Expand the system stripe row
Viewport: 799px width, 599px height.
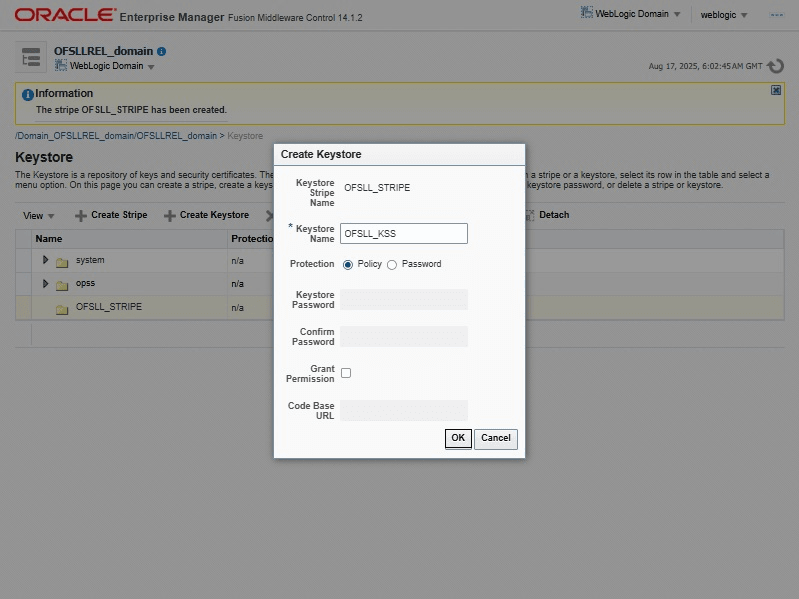[x=45, y=260]
